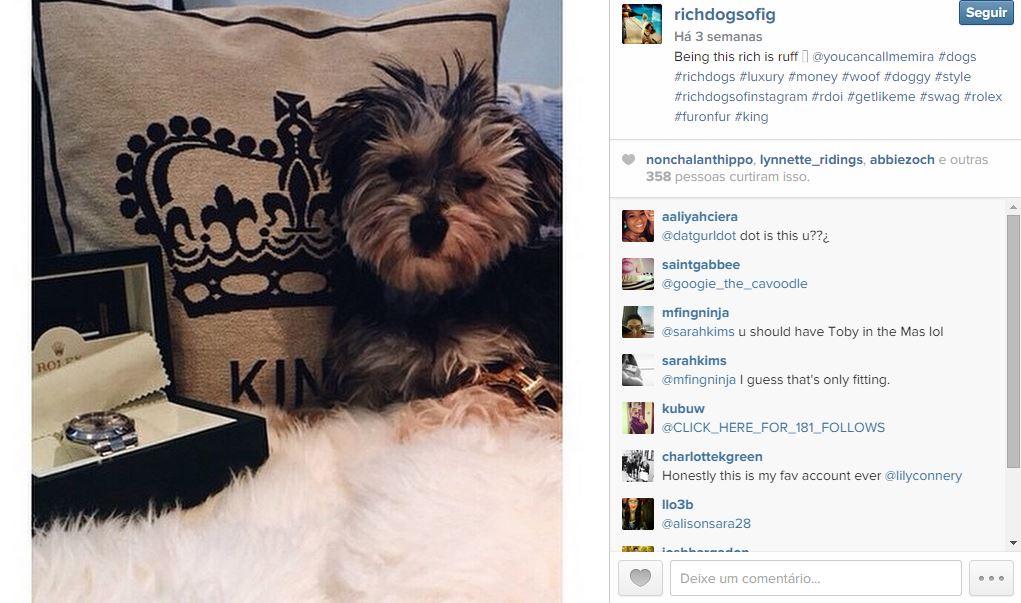The height and width of the screenshot is (603, 1021).
Task: Open charlottekgreen's profile picture
Action: point(638,466)
